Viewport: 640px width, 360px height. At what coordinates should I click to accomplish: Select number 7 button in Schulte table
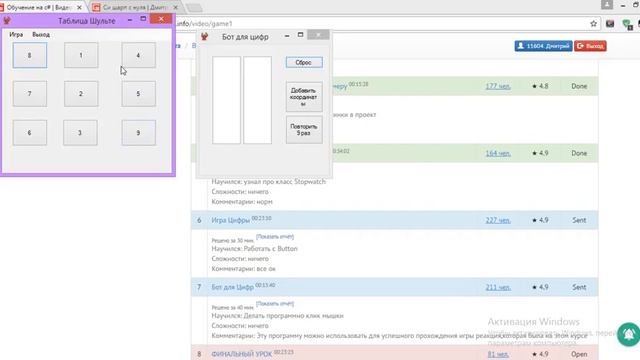coord(30,93)
